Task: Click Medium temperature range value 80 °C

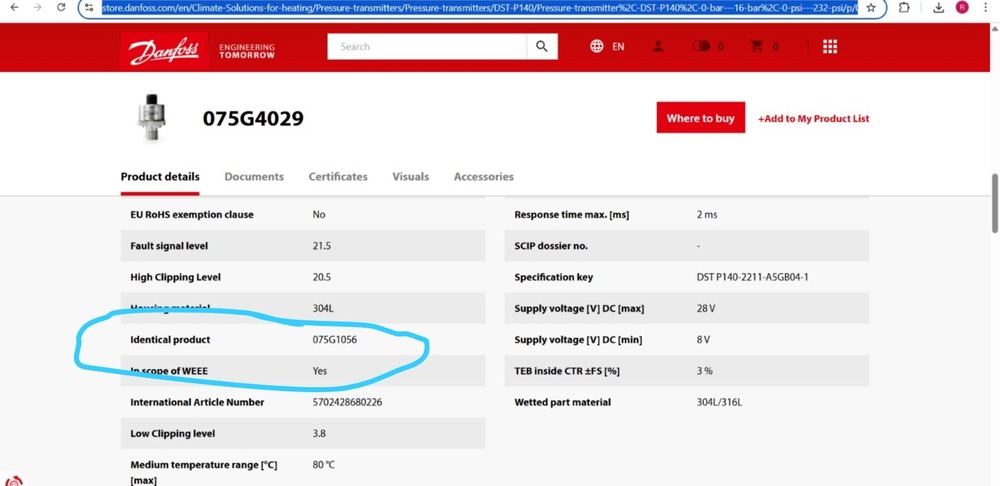Action: point(323,465)
